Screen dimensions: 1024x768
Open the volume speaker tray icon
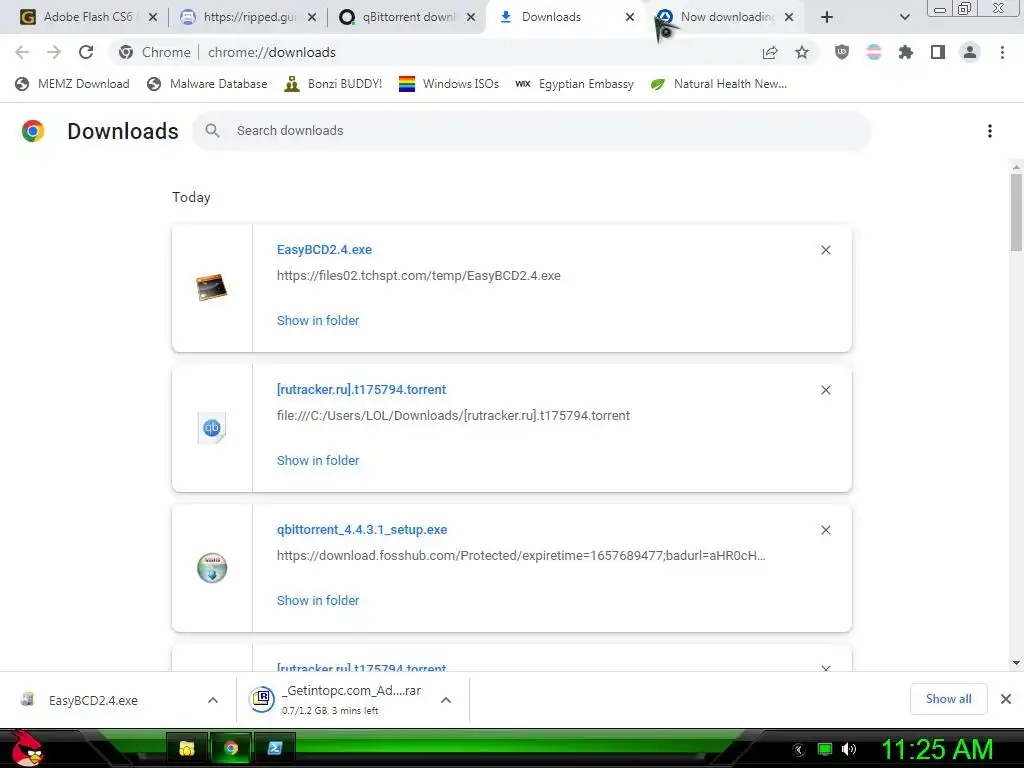tap(849, 750)
